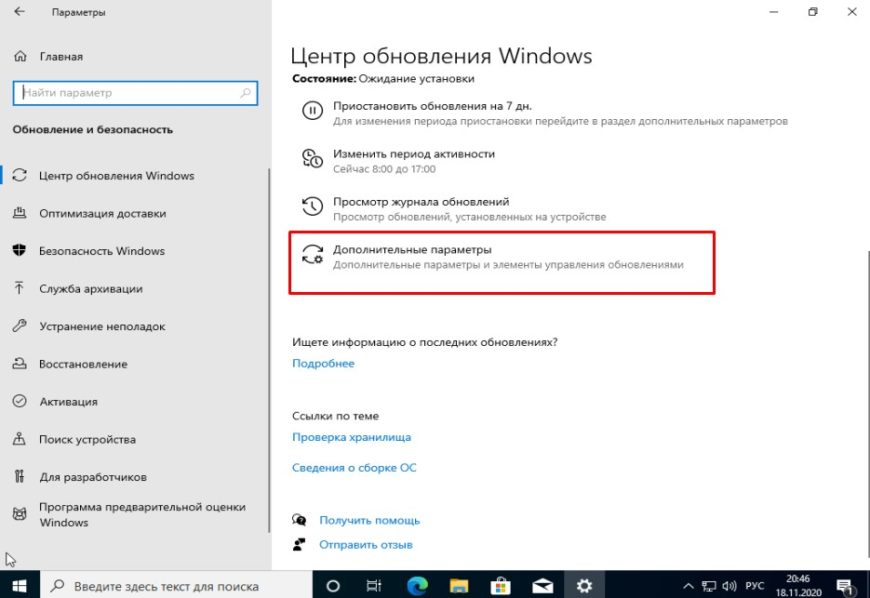Click the checkmark icon beside Активация
This screenshot has width=870, height=598.
click(x=19, y=401)
